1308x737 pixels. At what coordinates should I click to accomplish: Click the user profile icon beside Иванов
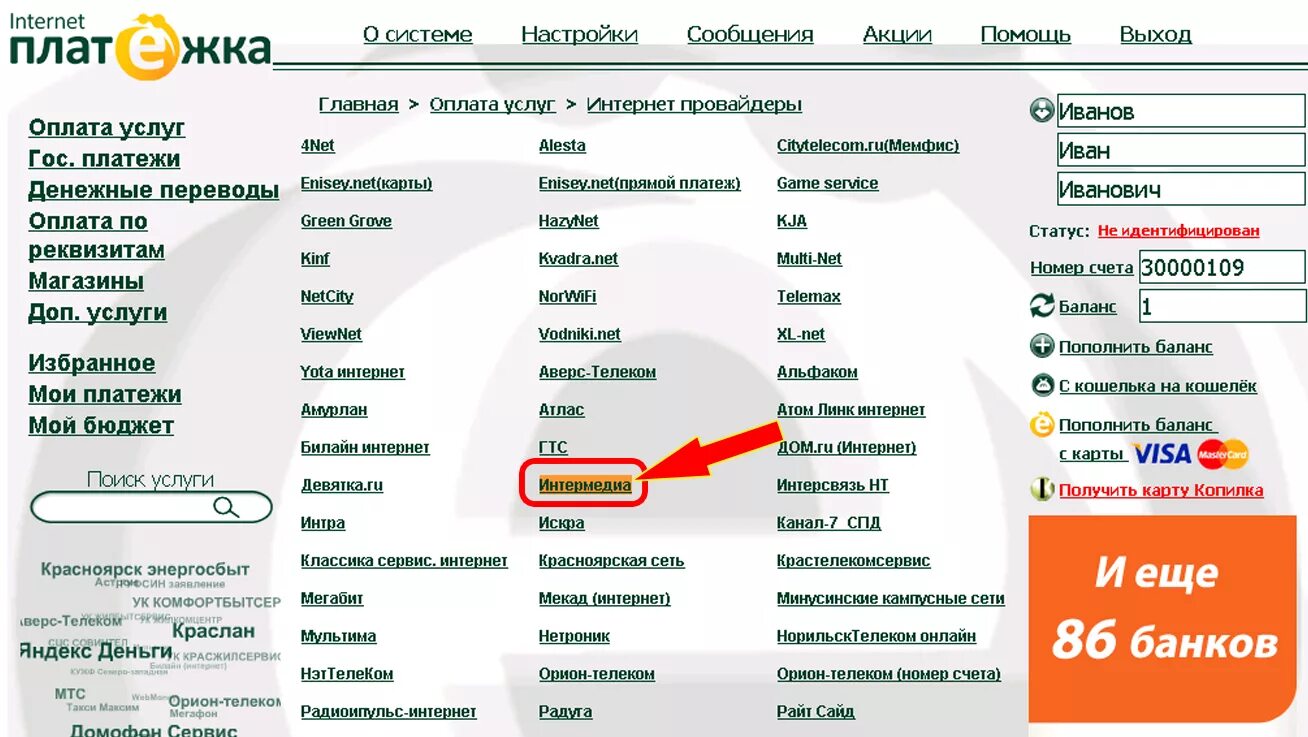1042,110
